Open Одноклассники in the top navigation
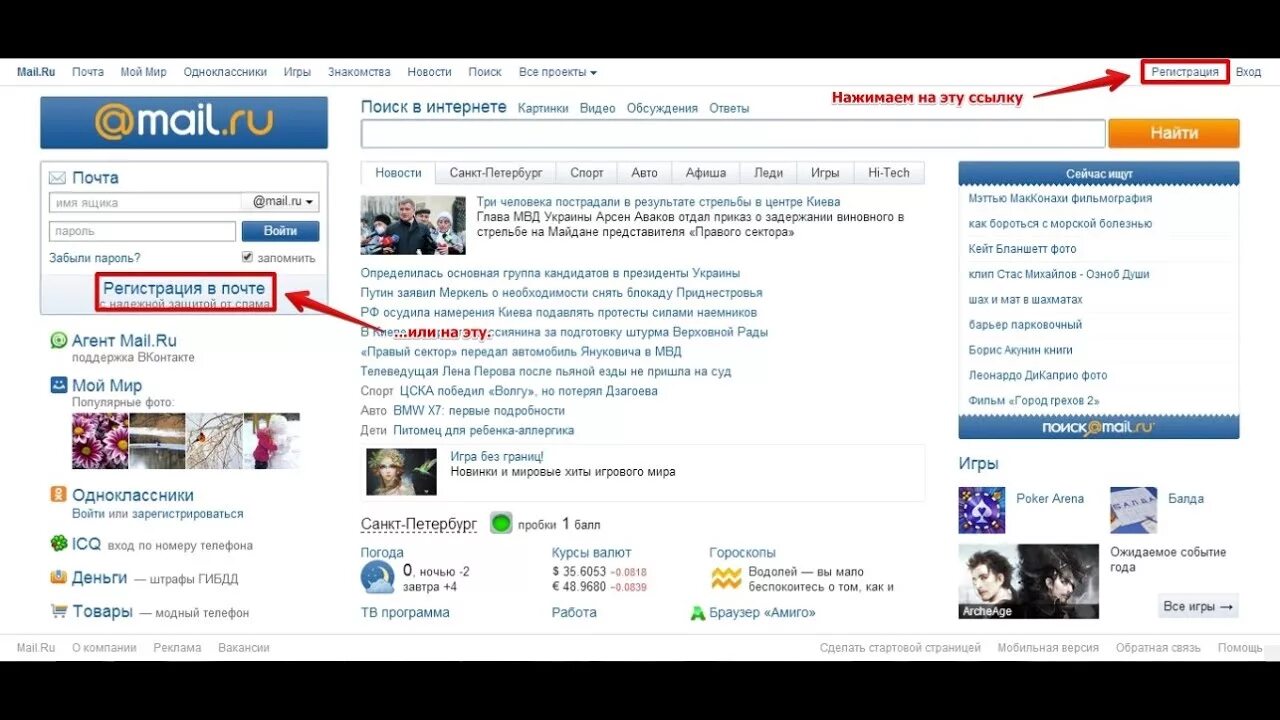Image resolution: width=1280 pixels, height=720 pixels. (x=225, y=72)
